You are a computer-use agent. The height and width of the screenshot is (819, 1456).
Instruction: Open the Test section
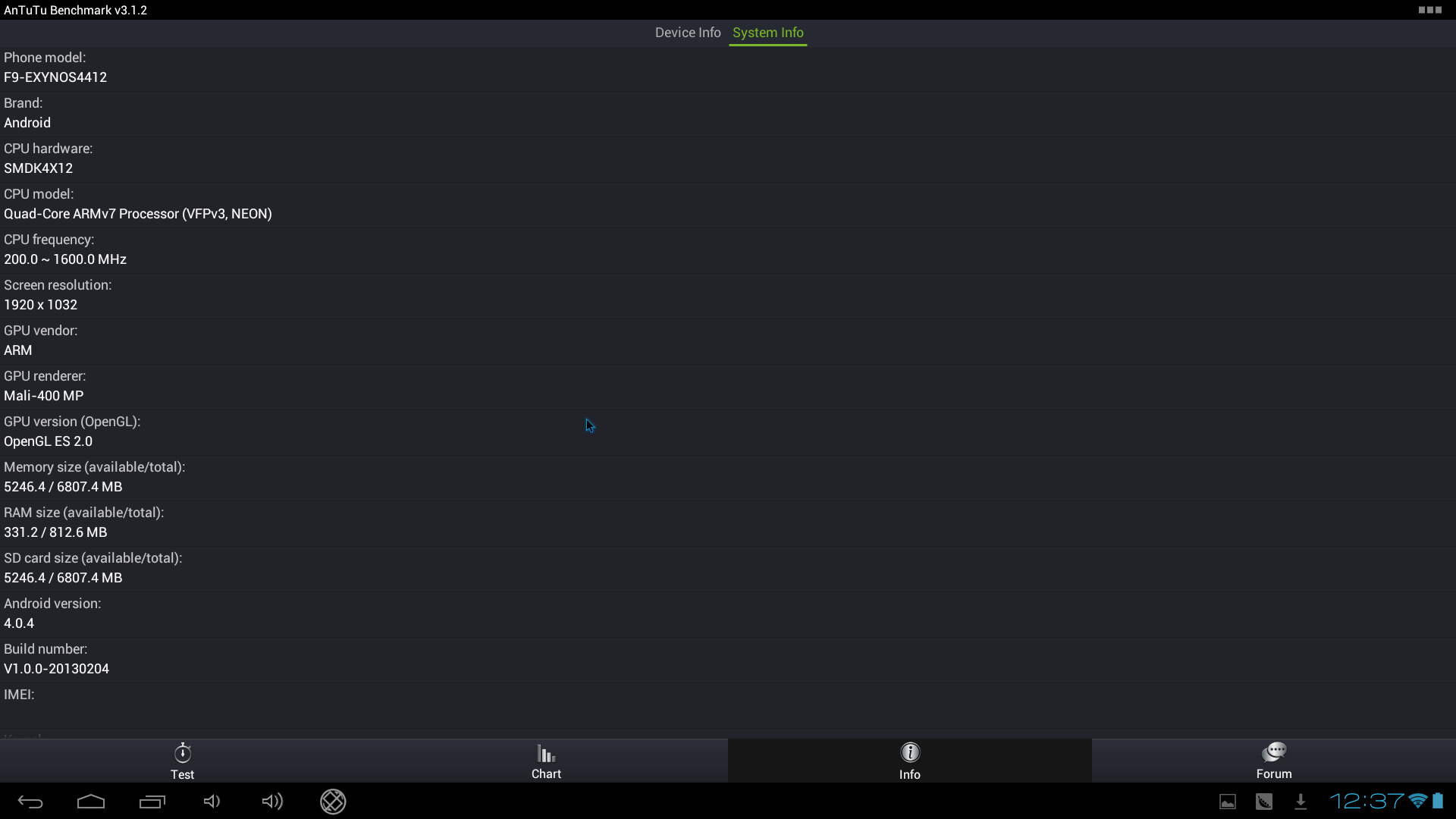coord(182,761)
